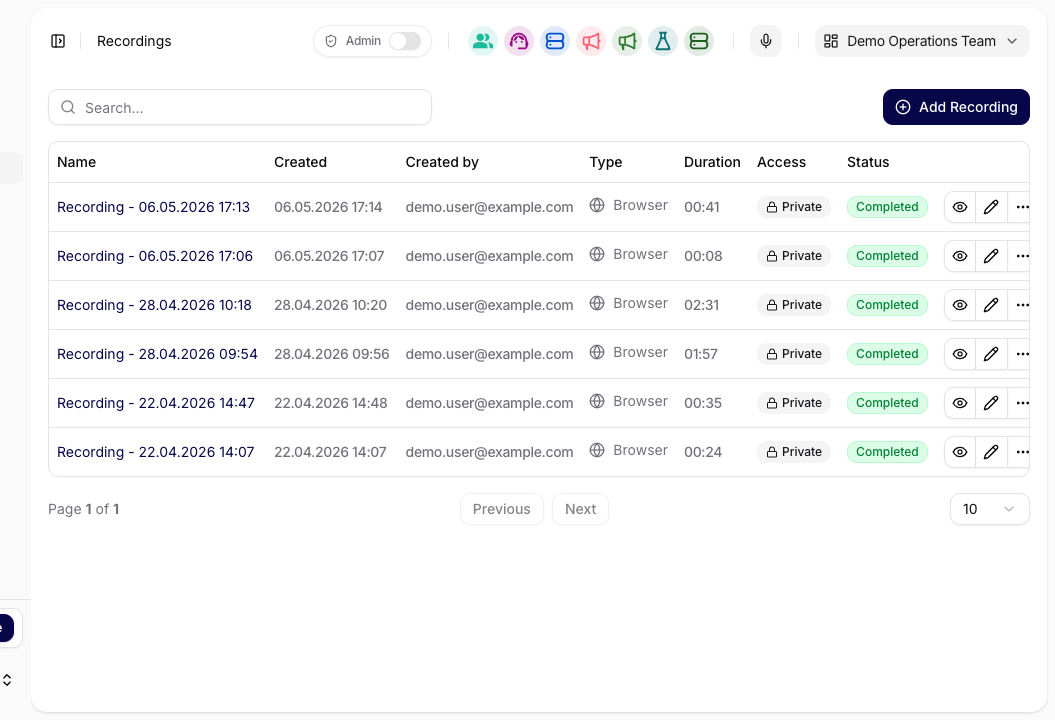Go to the Next page
This screenshot has height=720, width=1055.
point(580,509)
